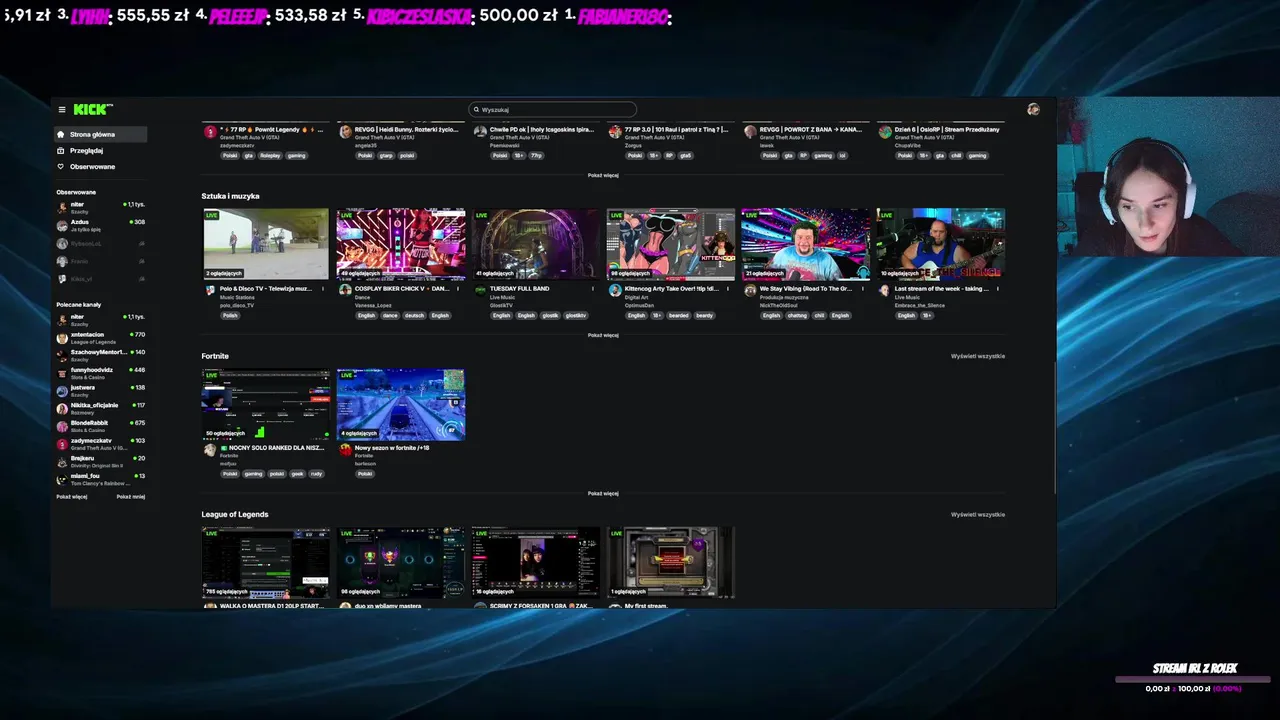Focus the Wyszukaj search field
The width and height of the screenshot is (1280, 720).
click(553, 110)
